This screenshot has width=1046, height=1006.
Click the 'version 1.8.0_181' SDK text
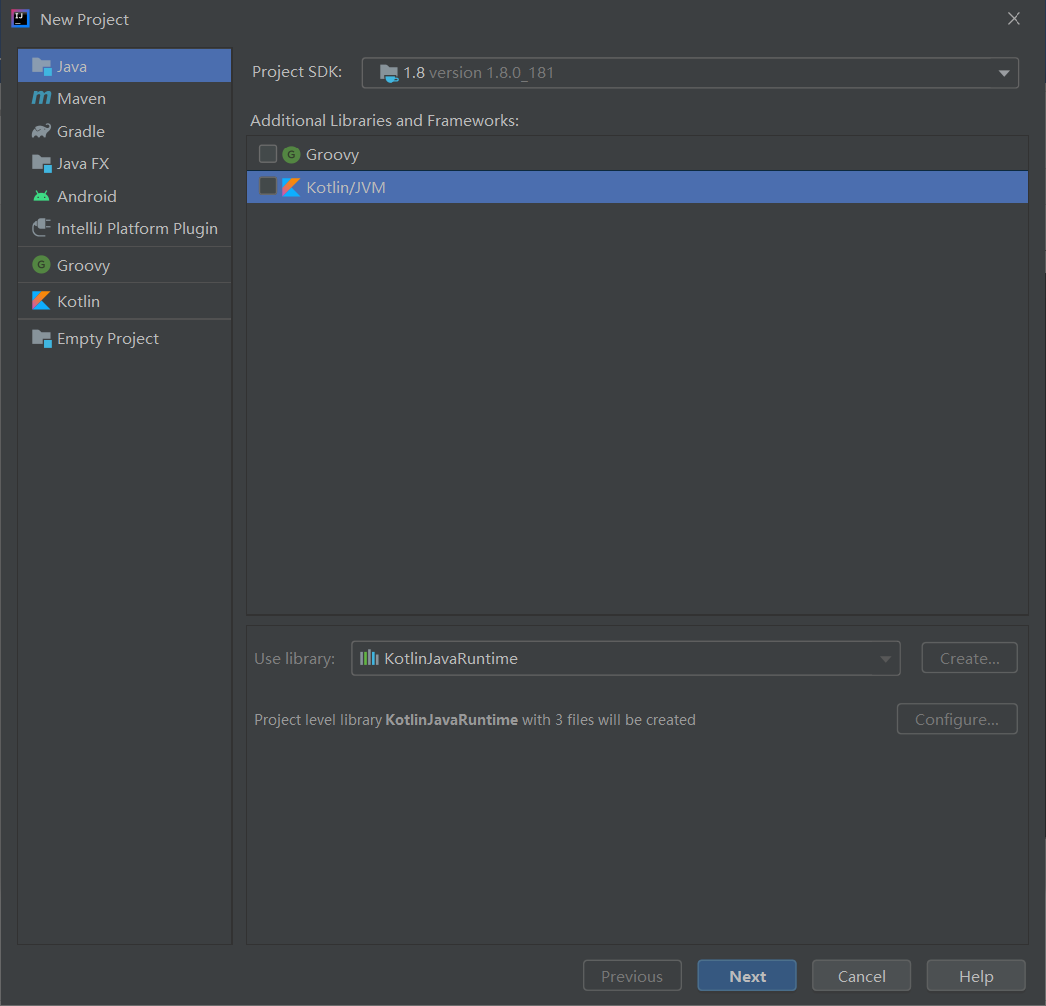(491, 73)
